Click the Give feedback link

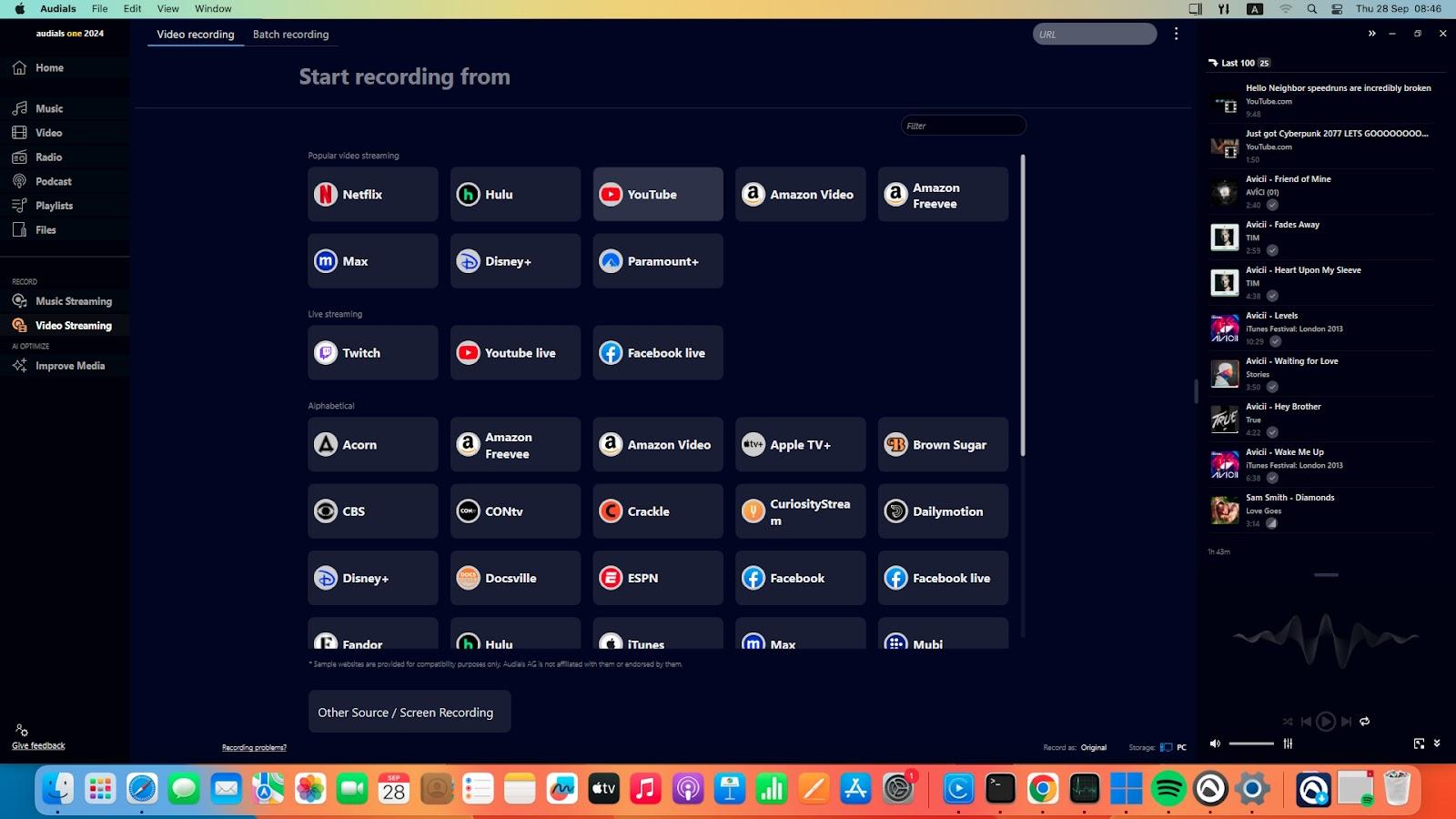click(38, 745)
